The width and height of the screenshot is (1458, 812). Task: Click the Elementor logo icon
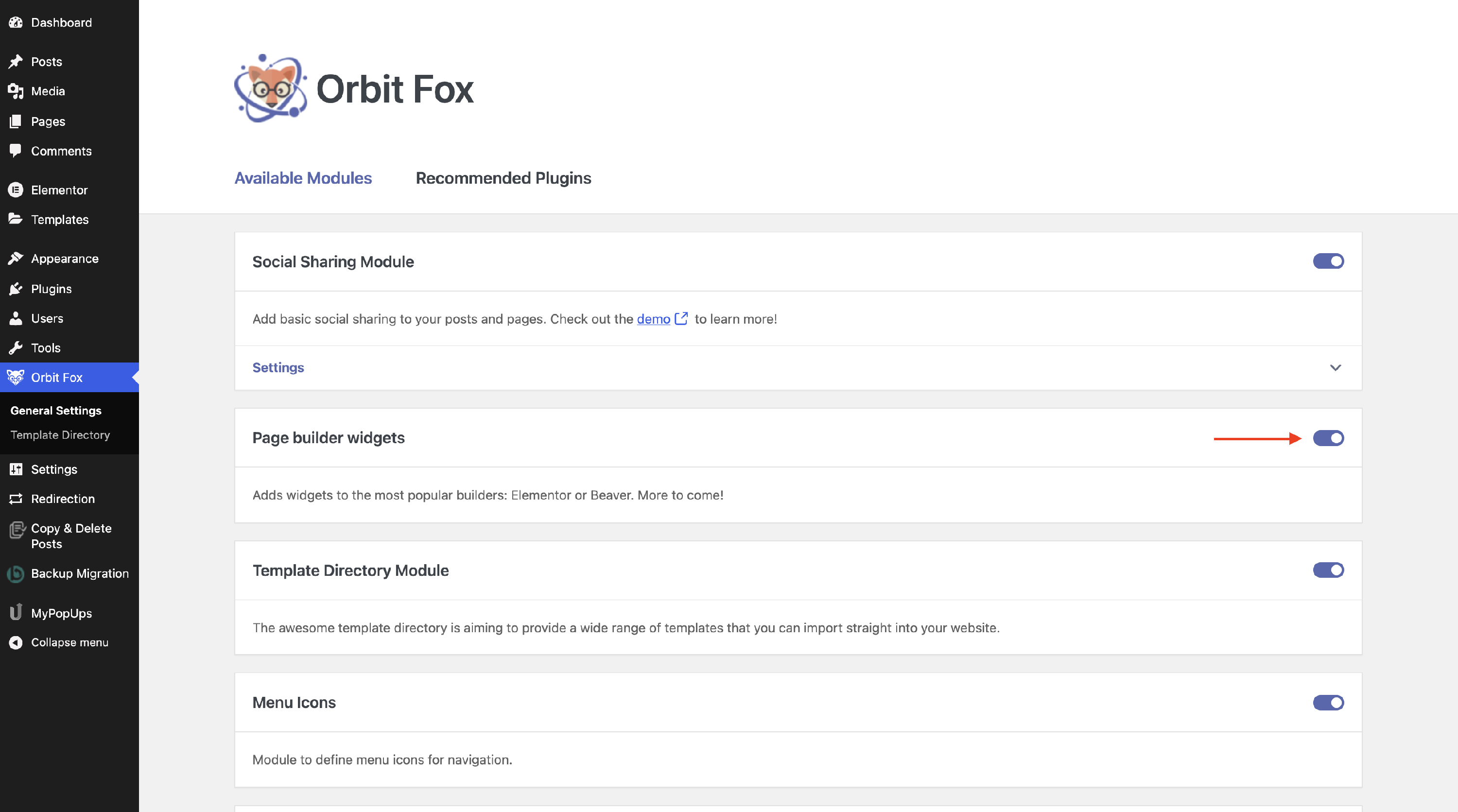pos(16,190)
